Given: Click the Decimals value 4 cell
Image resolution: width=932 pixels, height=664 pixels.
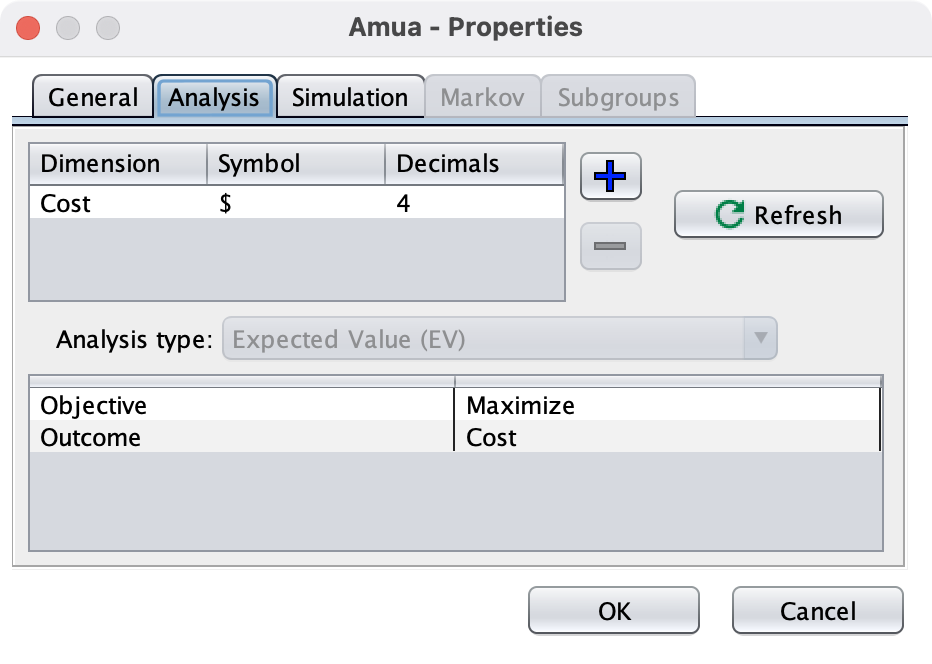Looking at the screenshot, I should (x=474, y=204).
